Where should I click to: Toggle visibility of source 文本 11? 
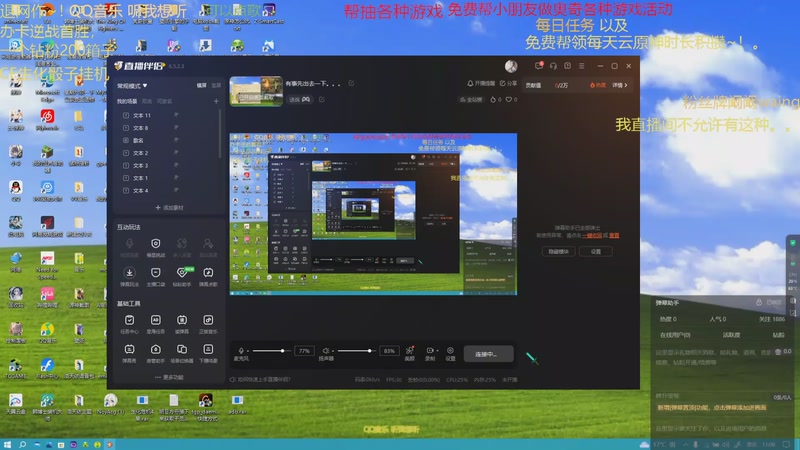(x=176, y=115)
